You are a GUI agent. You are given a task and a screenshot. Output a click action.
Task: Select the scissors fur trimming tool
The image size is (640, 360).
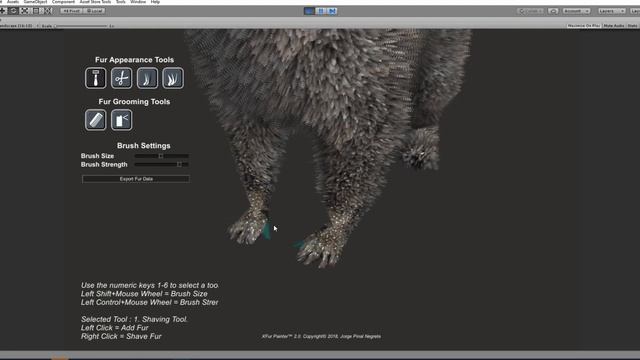tap(121, 78)
